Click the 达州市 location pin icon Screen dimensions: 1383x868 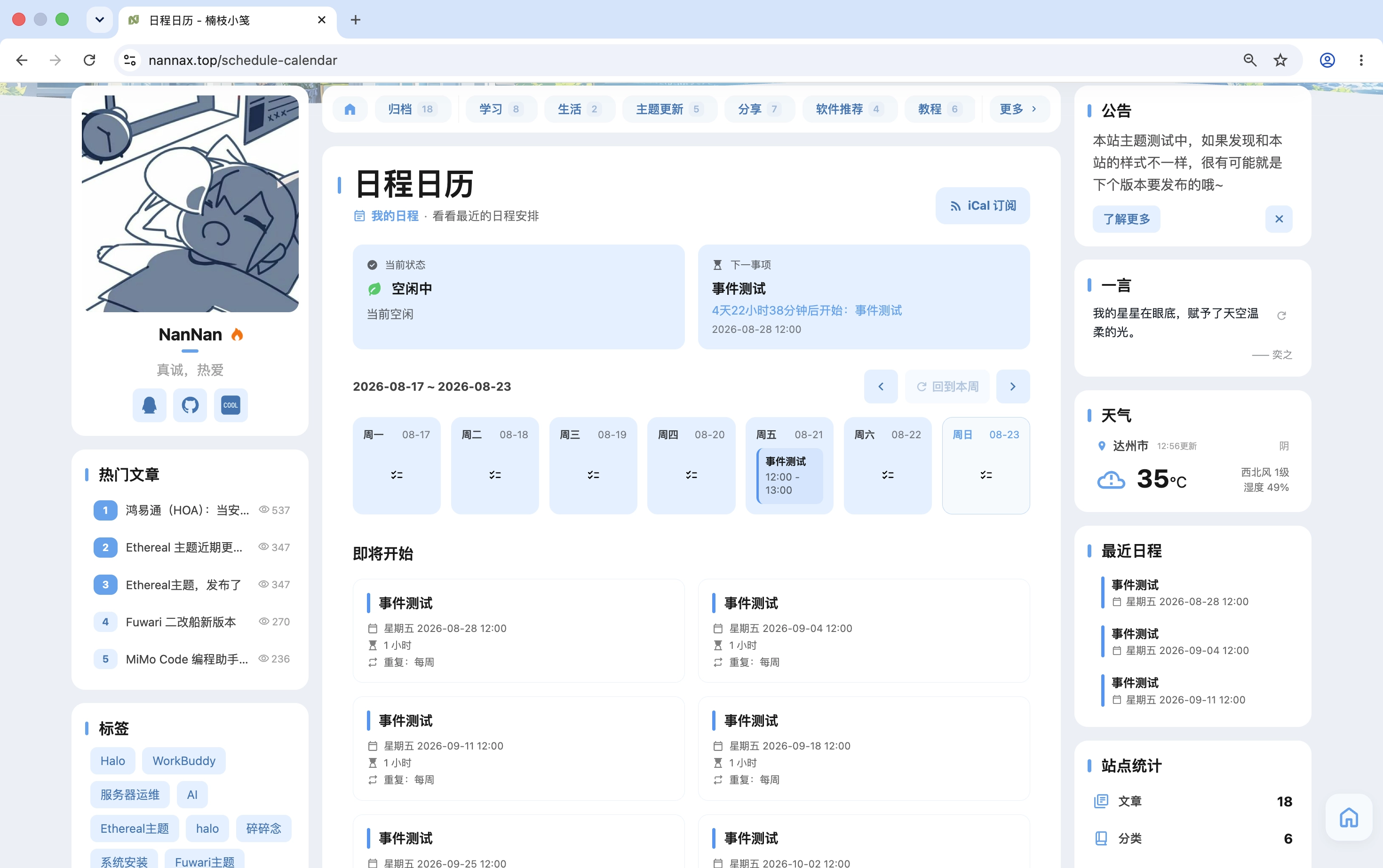(x=1102, y=446)
